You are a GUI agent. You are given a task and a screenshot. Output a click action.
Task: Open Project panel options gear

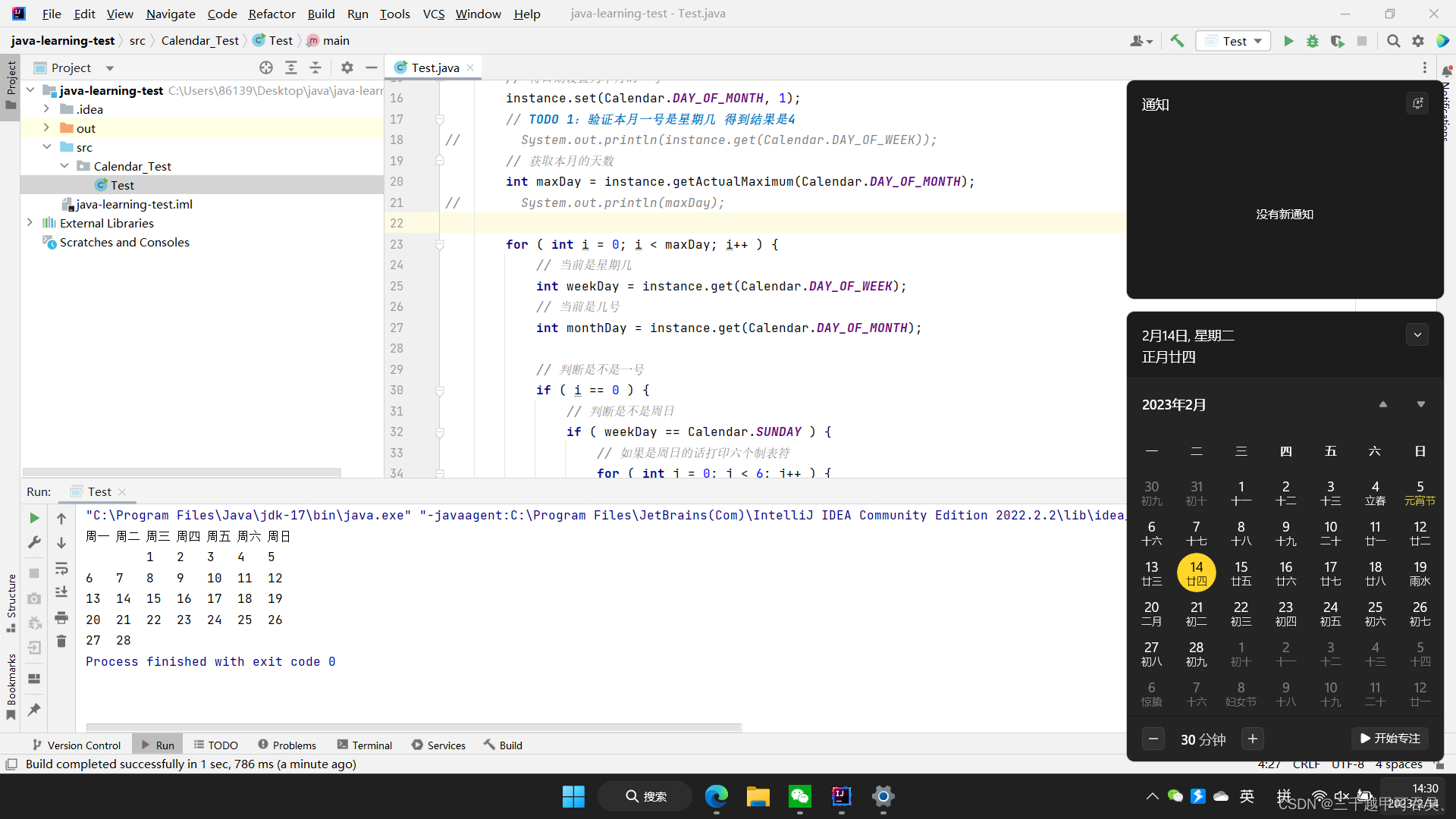click(347, 67)
